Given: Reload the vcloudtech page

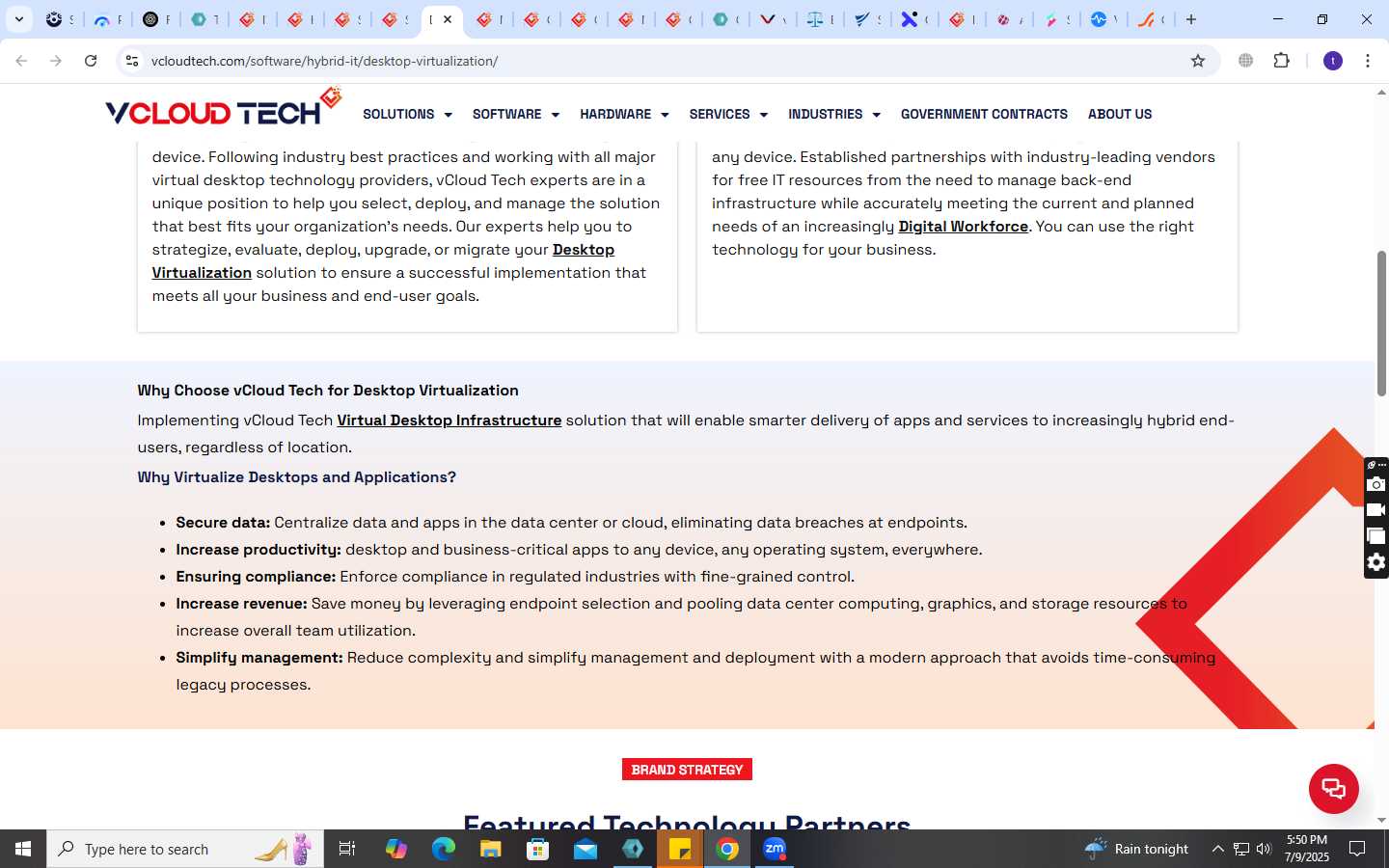Looking at the screenshot, I should pyautogui.click(x=91, y=61).
